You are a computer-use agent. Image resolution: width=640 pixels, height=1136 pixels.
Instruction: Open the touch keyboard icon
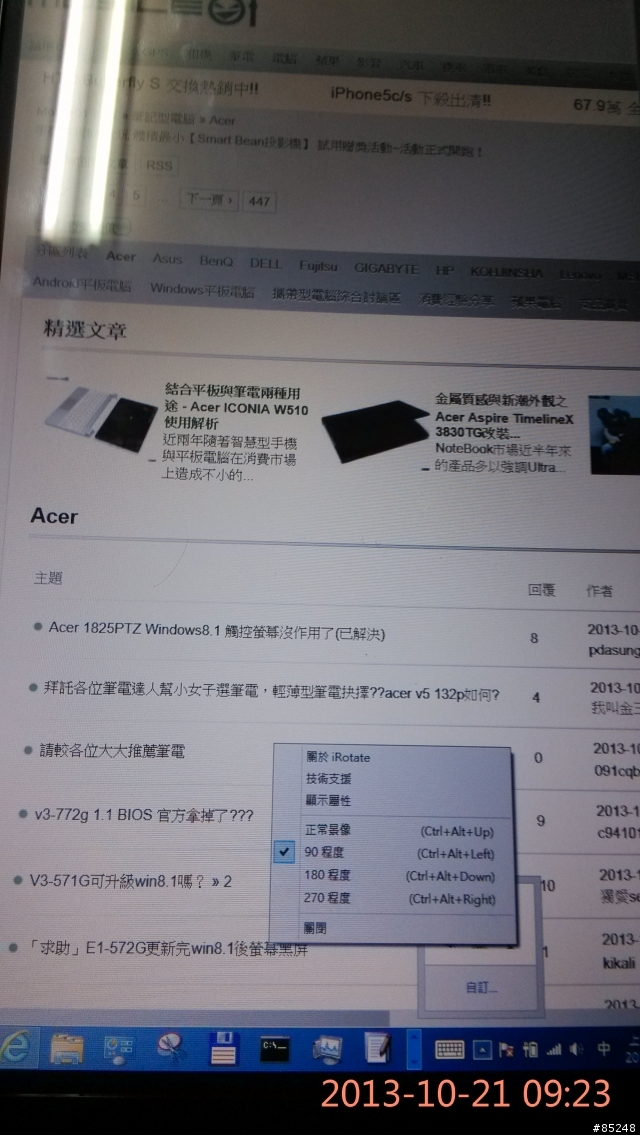coord(449,1048)
